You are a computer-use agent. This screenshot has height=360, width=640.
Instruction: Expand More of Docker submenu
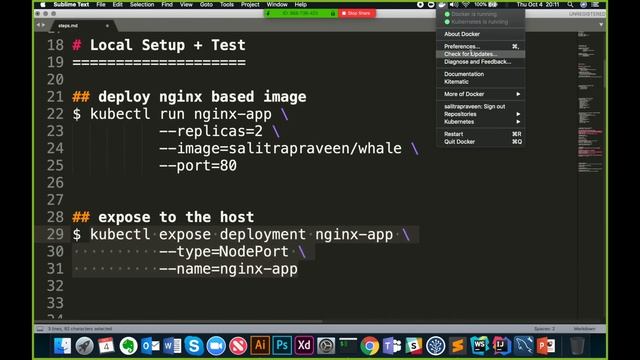[481, 94]
